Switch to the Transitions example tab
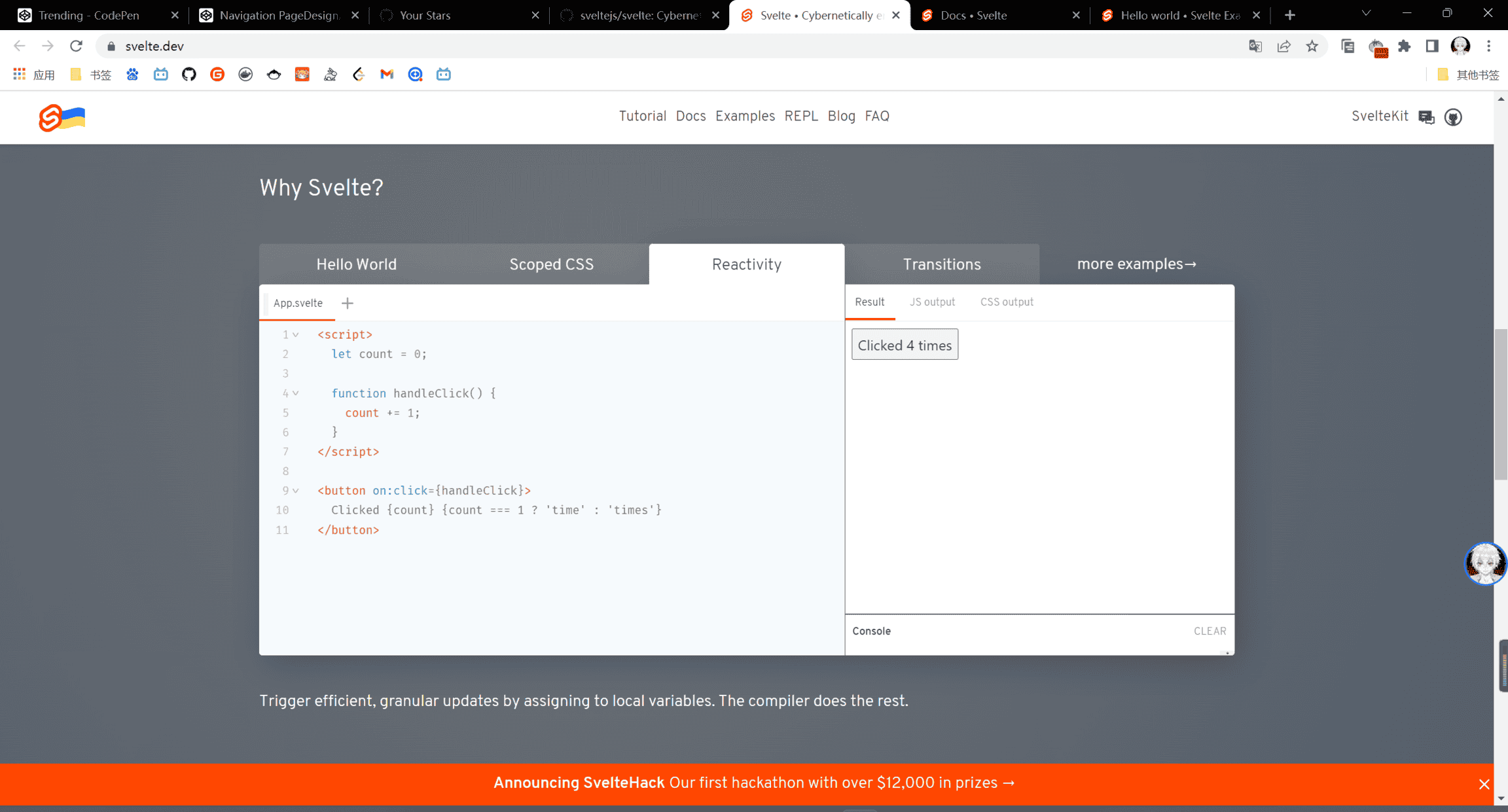Screen dimensions: 1508x812 941,264
